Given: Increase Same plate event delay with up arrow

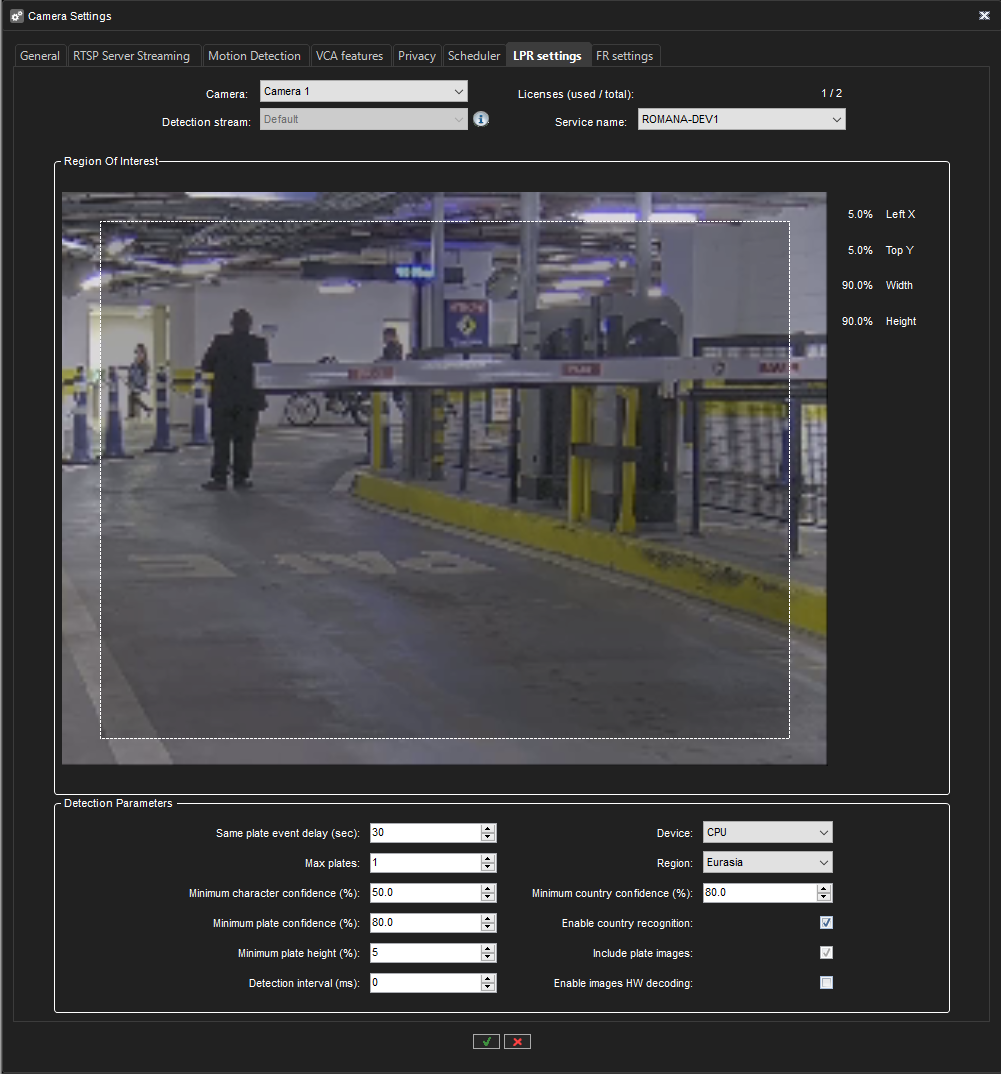Looking at the screenshot, I should (488, 828).
